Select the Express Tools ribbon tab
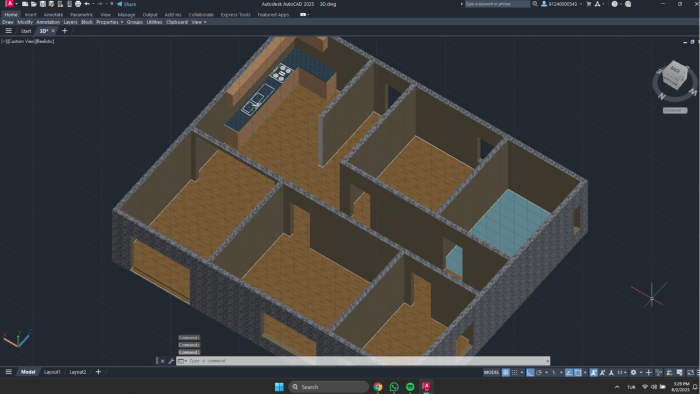The width and height of the screenshot is (700, 394). click(x=235, y=15)
